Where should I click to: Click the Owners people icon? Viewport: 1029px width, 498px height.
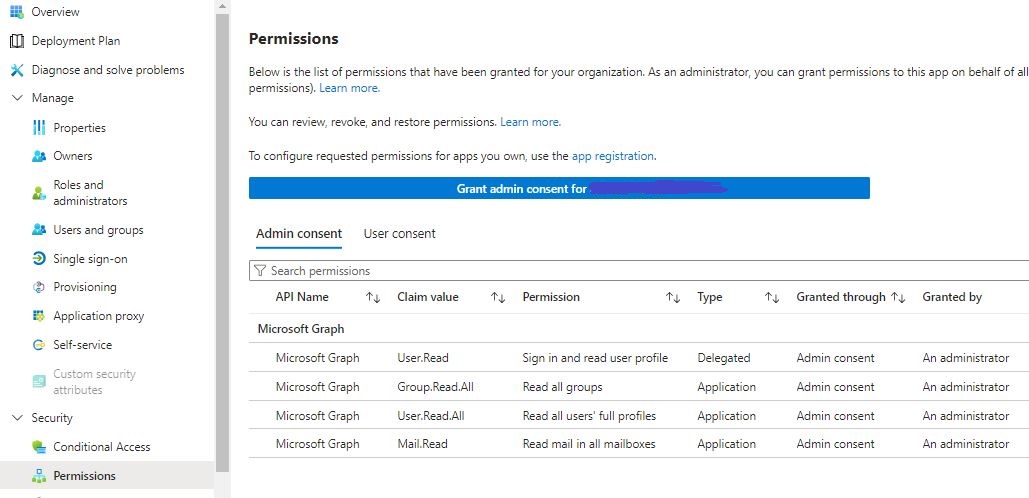click(39, 156)
